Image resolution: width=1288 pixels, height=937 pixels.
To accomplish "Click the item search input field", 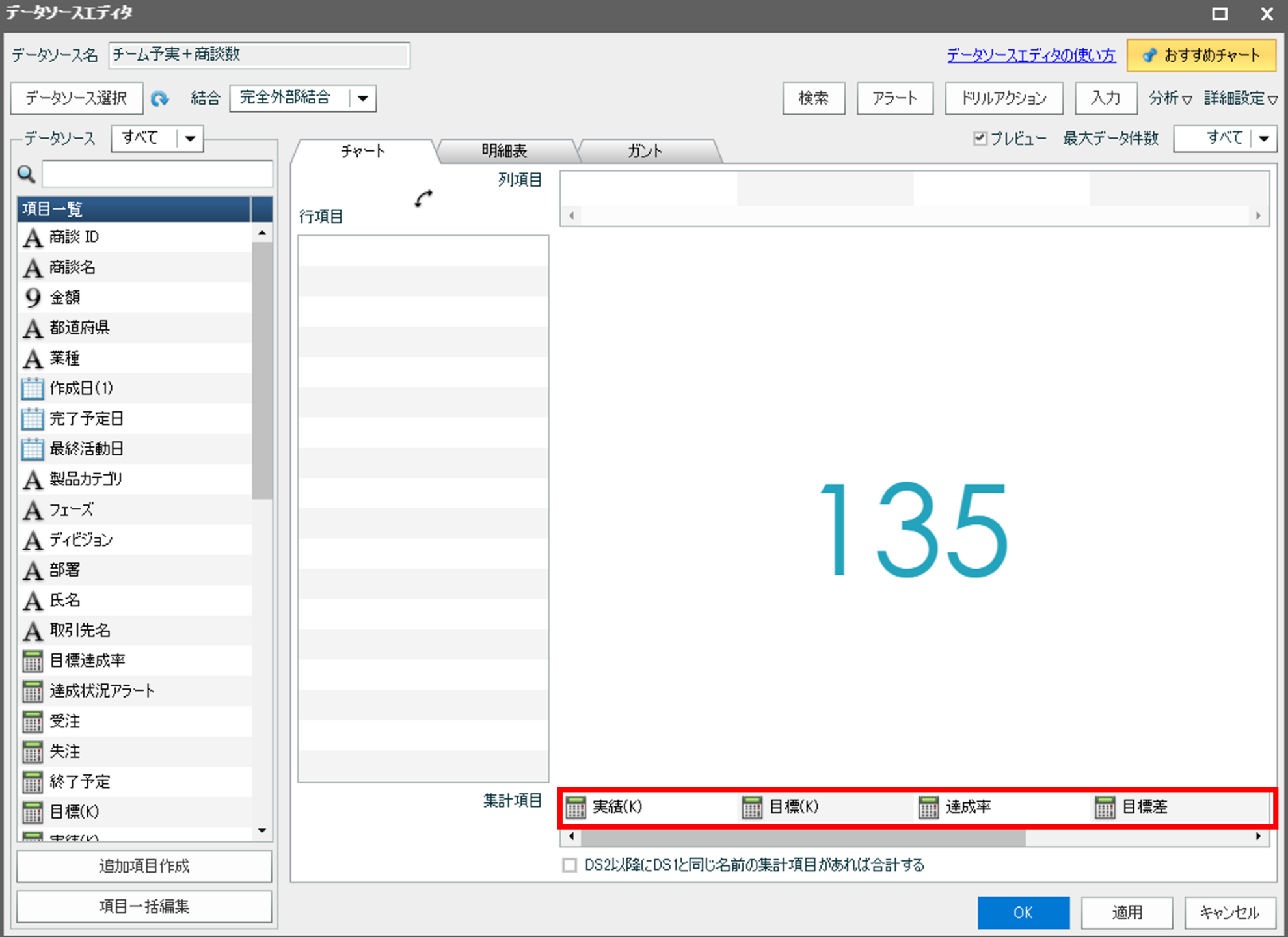I will click(x=157, y=174).
